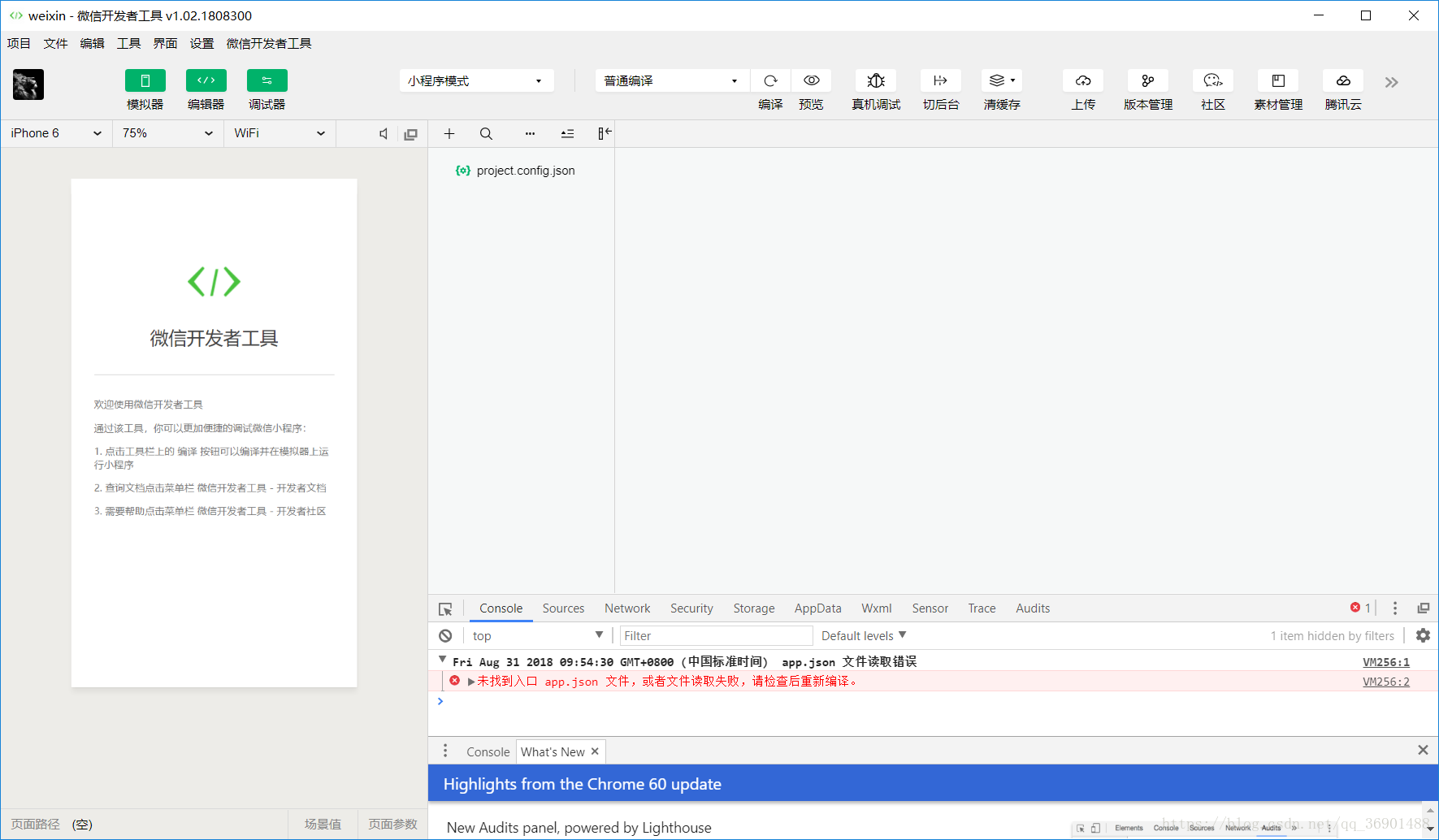Screen dimensions: 1439x840
Task: Switch to the Sensor tab
Action: [930, 608]
